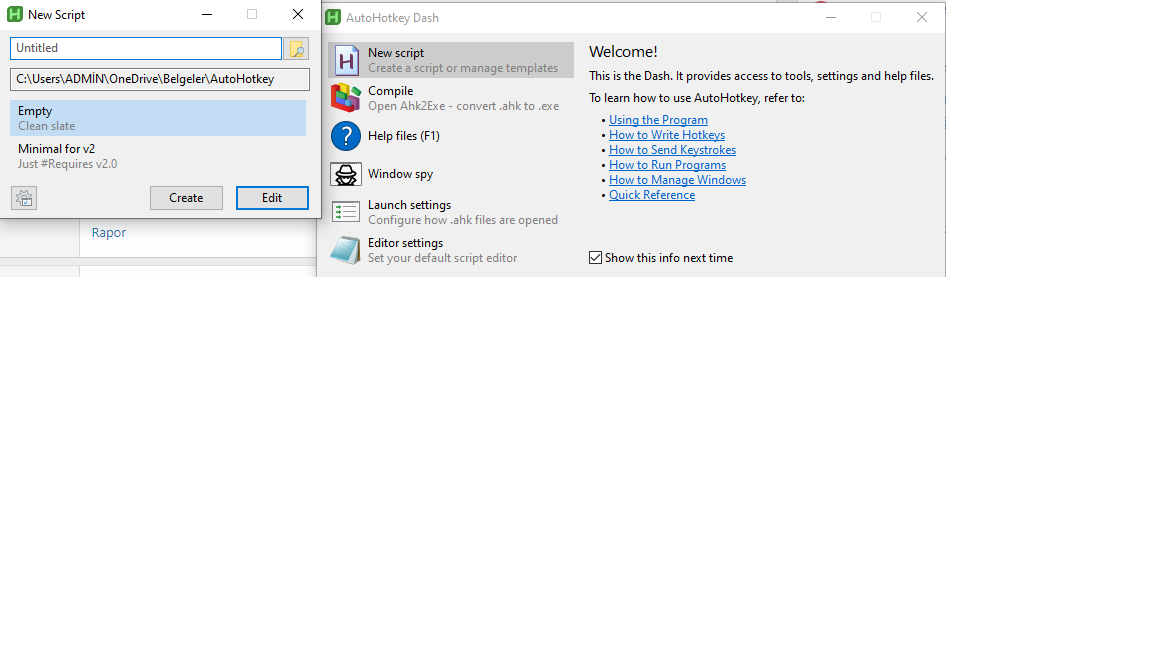Close the AutoHotkey Dash window
The height and width of the screenshot is (648, 1152).
point(922,17)
